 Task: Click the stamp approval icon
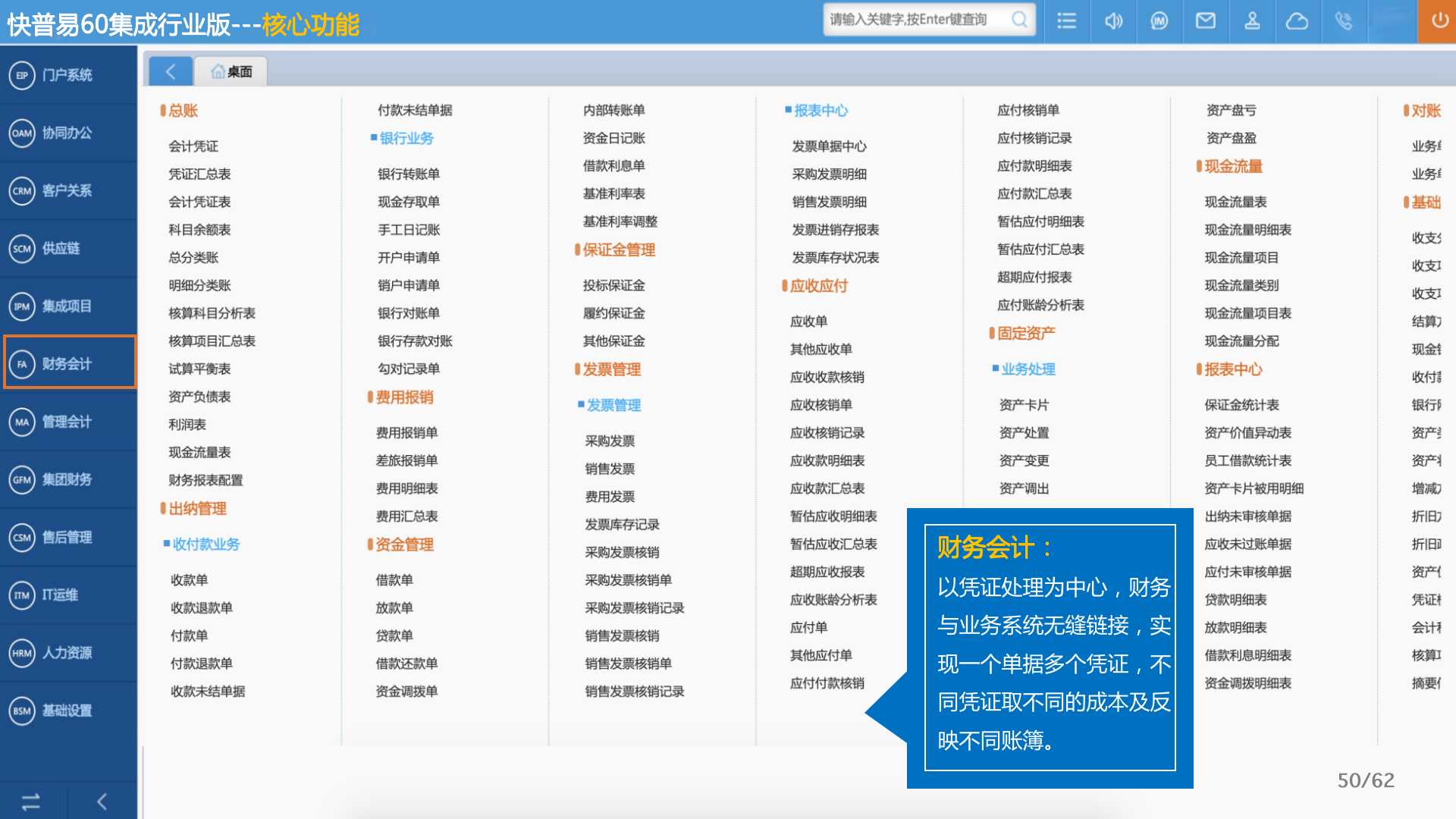1252,20
